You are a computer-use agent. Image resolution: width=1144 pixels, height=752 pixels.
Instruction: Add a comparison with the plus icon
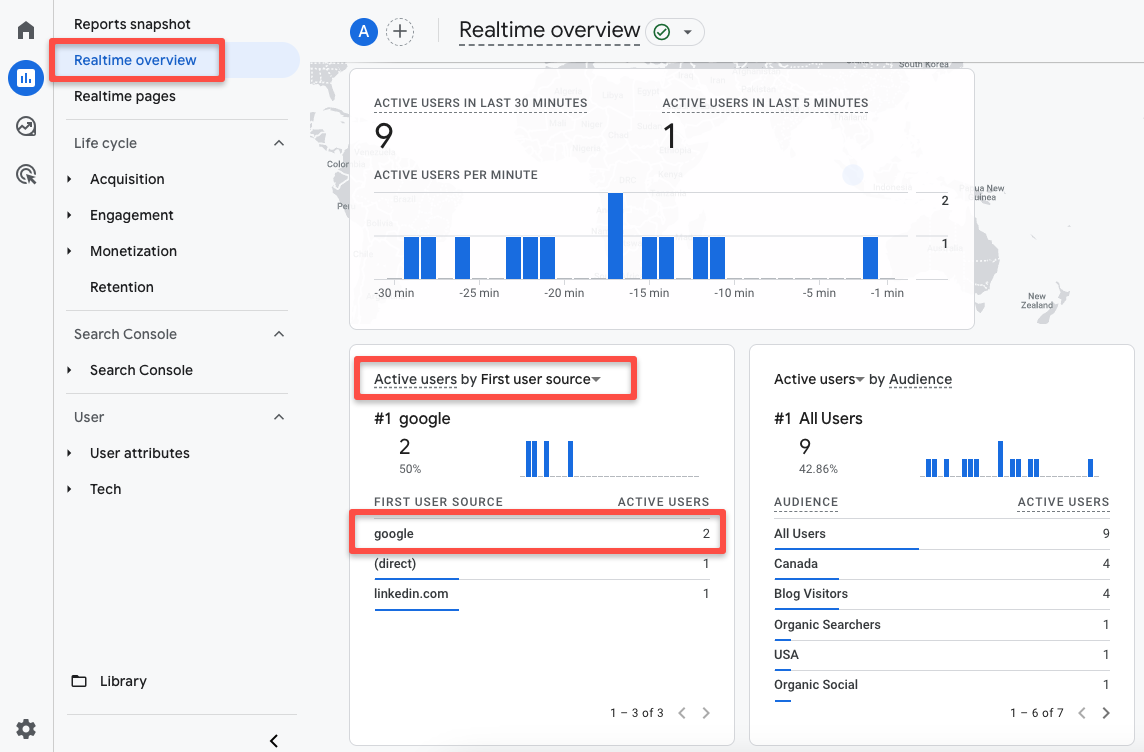tap(400, 31)
